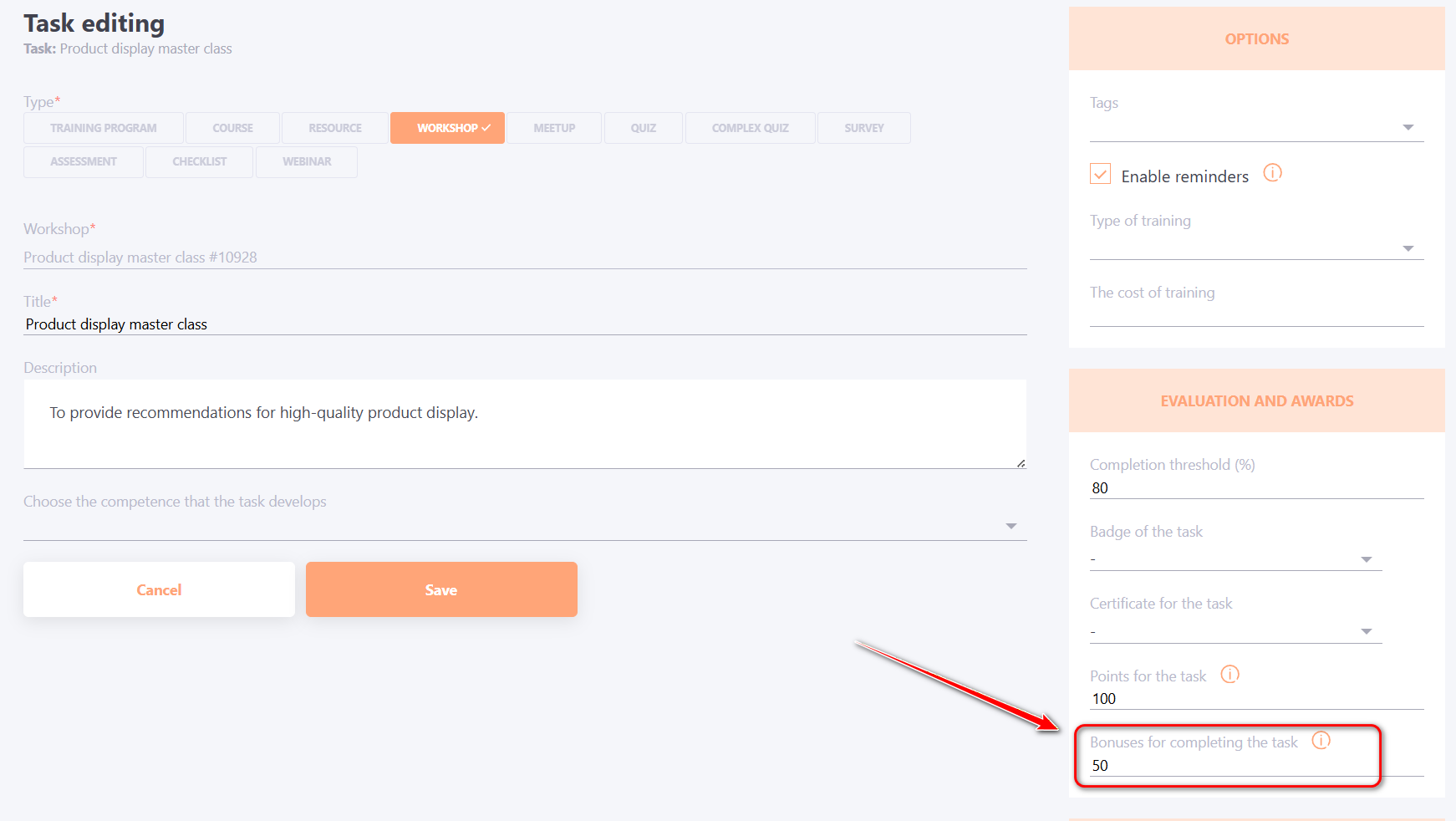Untick the Enable reminders checkbox
This screenshot has height=821, width=1456.
tap(1101, 174)
